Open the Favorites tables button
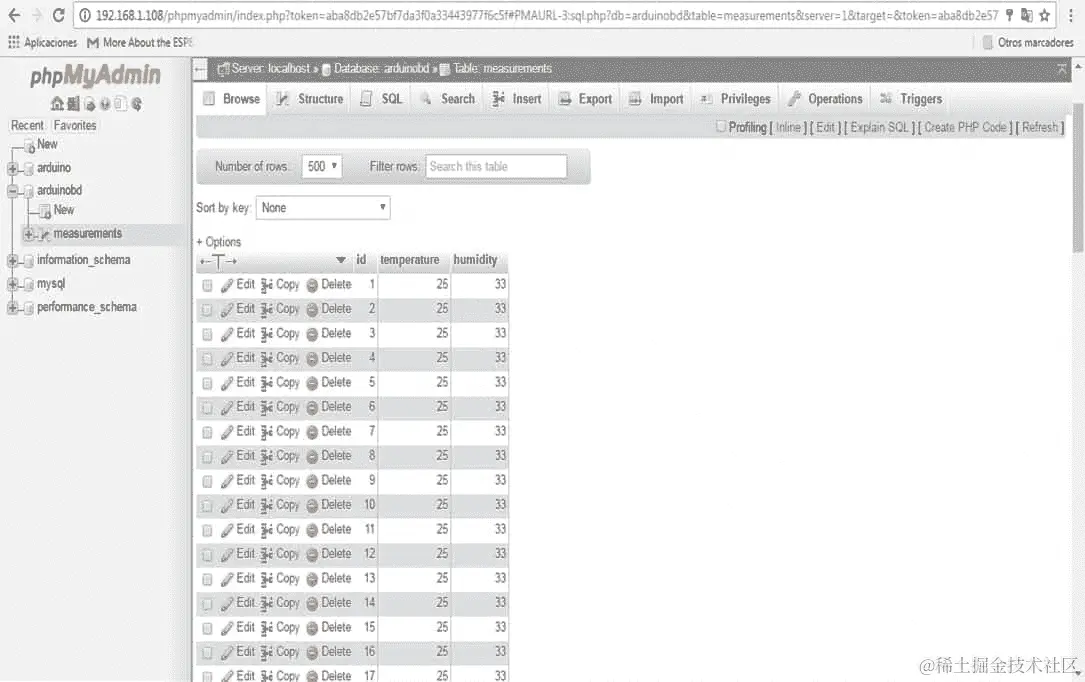The image size is (1085, 682). coord(75,125)
